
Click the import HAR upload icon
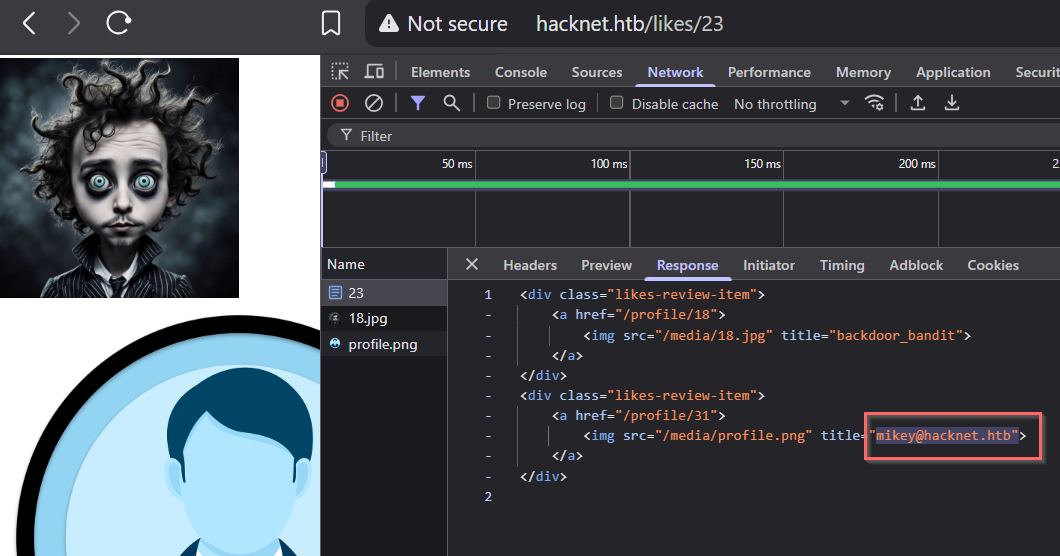click(x=917, y=103)
